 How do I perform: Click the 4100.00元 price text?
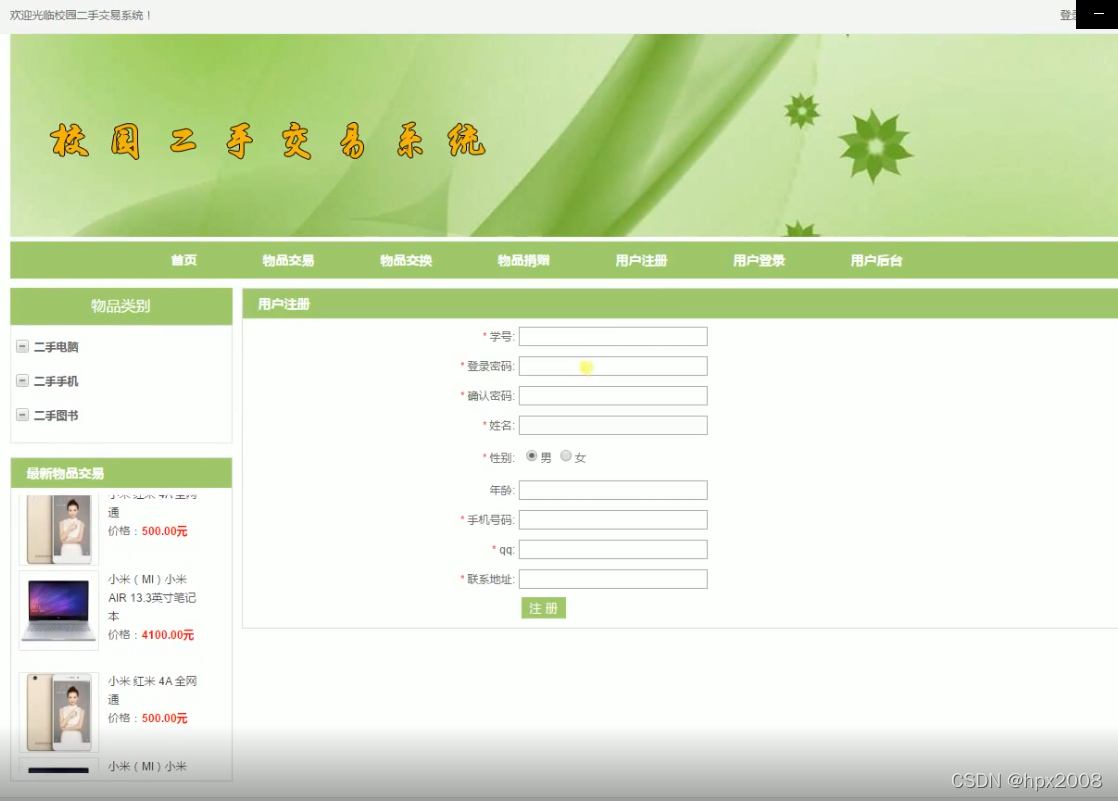coord(168,635)
